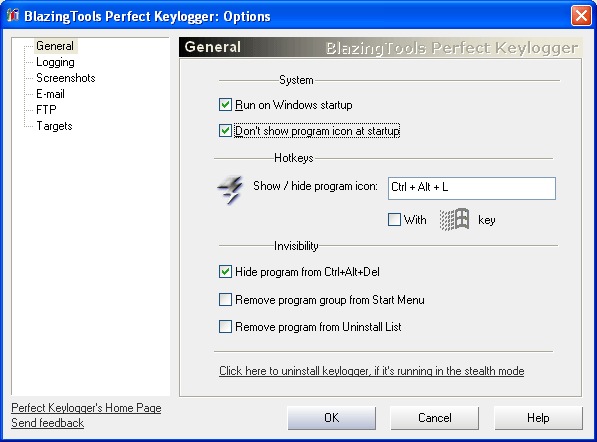Click the Cancel button
Viewport: 597px width, 442px height.
tap(435, 418)
